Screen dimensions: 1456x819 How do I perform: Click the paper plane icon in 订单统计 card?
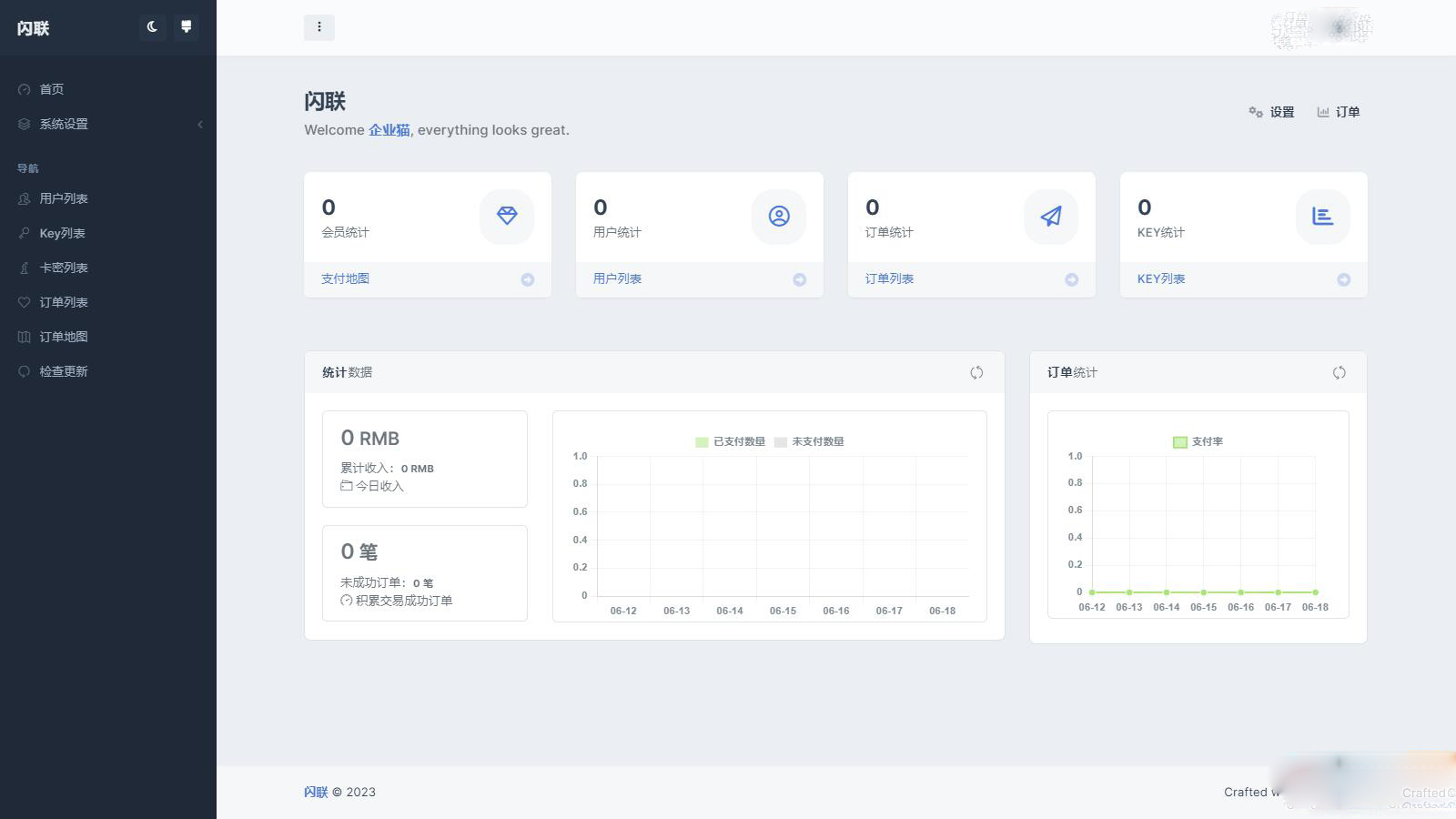[x=1051, y=217]
